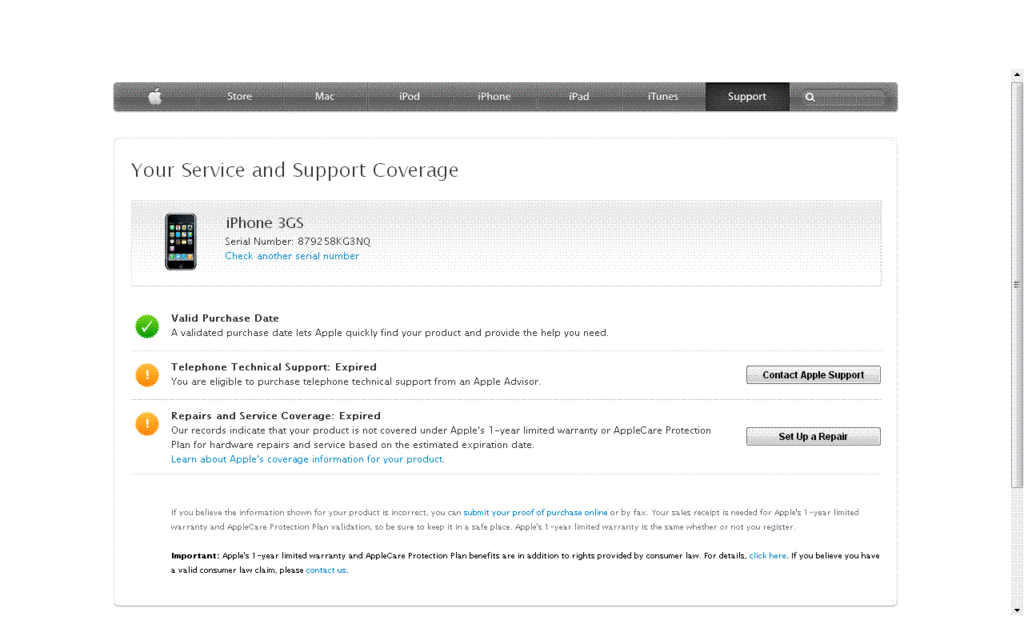This screenshot has height=640, width=1024.
Task: Click the green checkmark Valid Purchase icon
Action: click(147, 326)
